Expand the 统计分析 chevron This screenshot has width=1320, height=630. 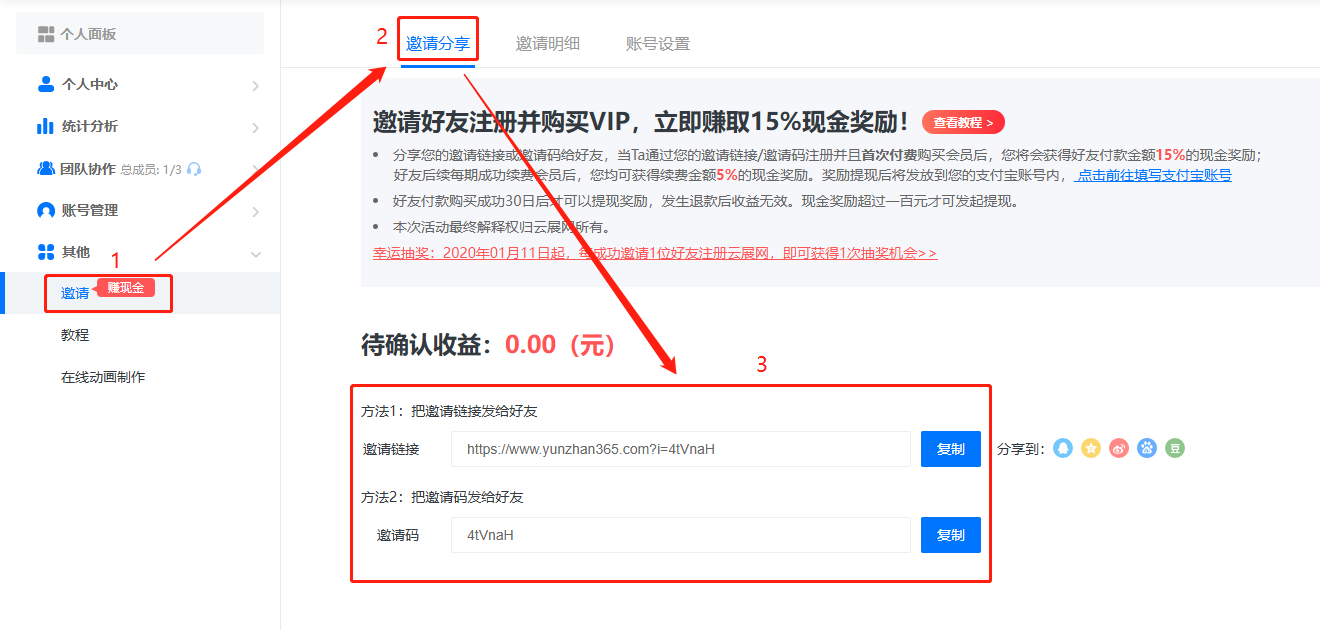pos(255,128)
